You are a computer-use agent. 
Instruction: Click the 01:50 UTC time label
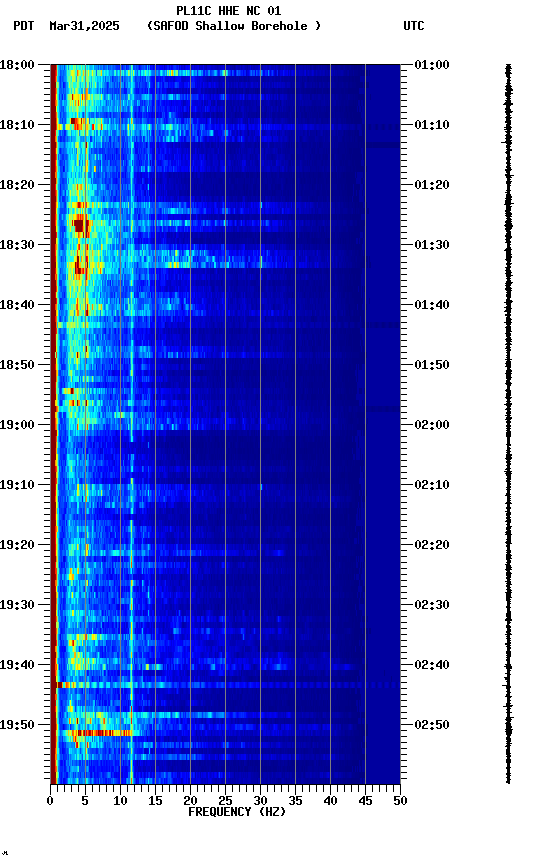point(432,365)
